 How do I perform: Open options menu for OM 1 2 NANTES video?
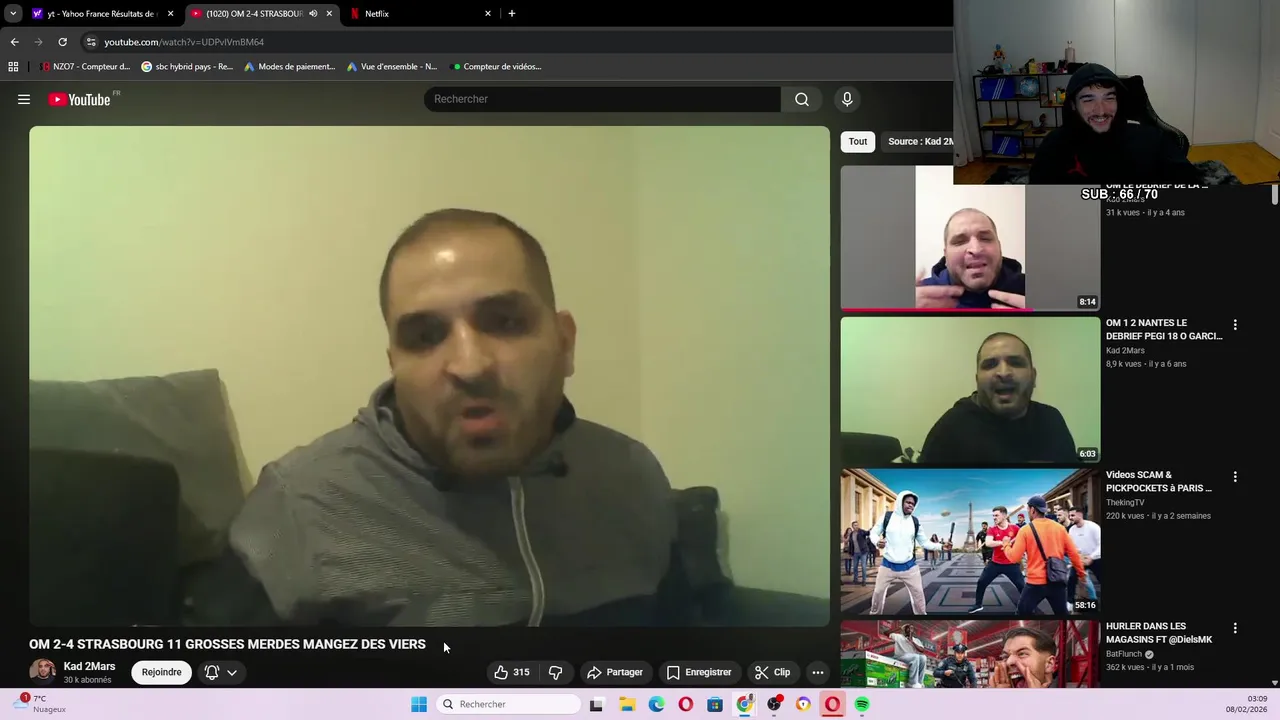tap(1235, 325)
